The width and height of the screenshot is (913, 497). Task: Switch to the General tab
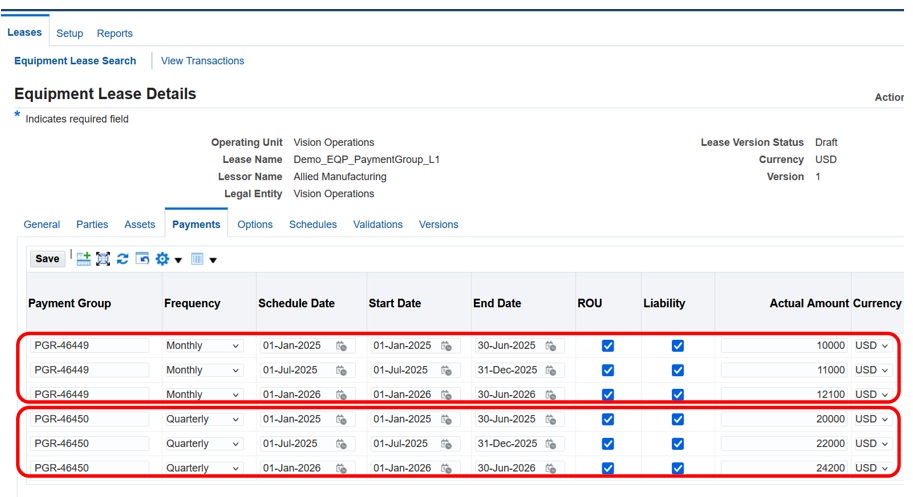(x=42, y=225)
